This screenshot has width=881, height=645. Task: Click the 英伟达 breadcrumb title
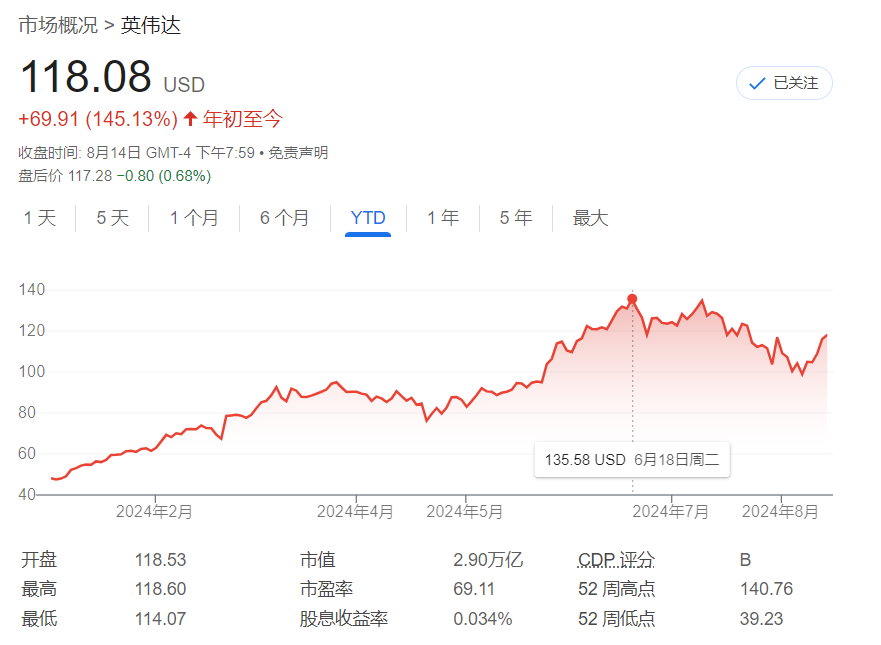pos(151,25)
